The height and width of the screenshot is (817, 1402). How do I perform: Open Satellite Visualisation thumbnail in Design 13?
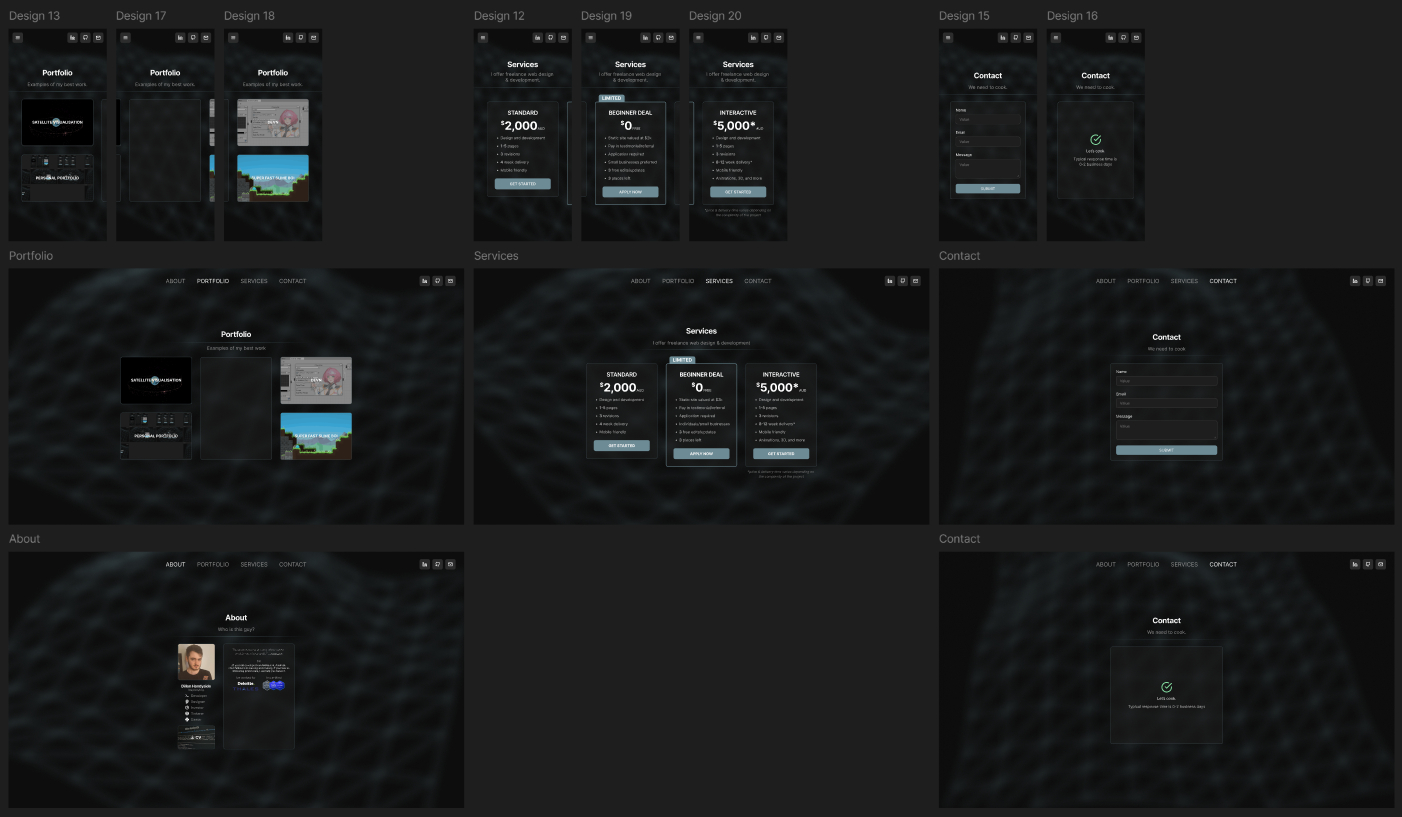(57, 122)
